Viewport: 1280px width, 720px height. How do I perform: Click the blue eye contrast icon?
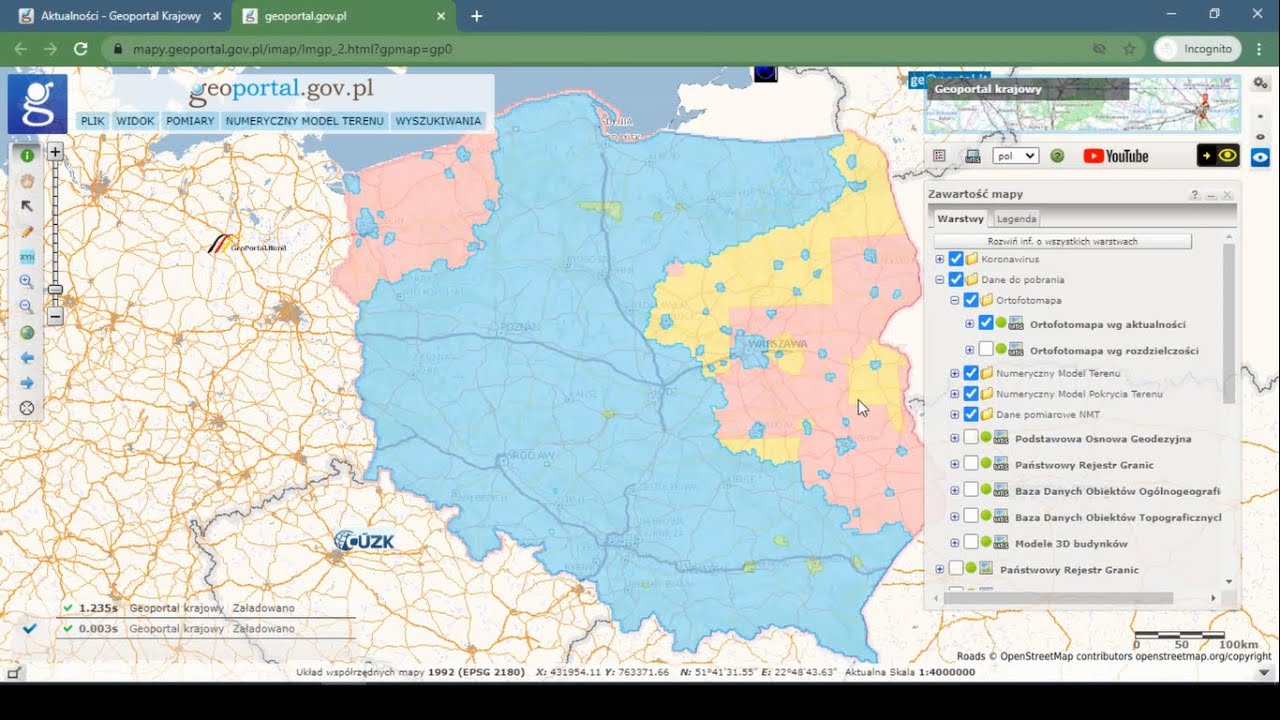[1260, 157]
